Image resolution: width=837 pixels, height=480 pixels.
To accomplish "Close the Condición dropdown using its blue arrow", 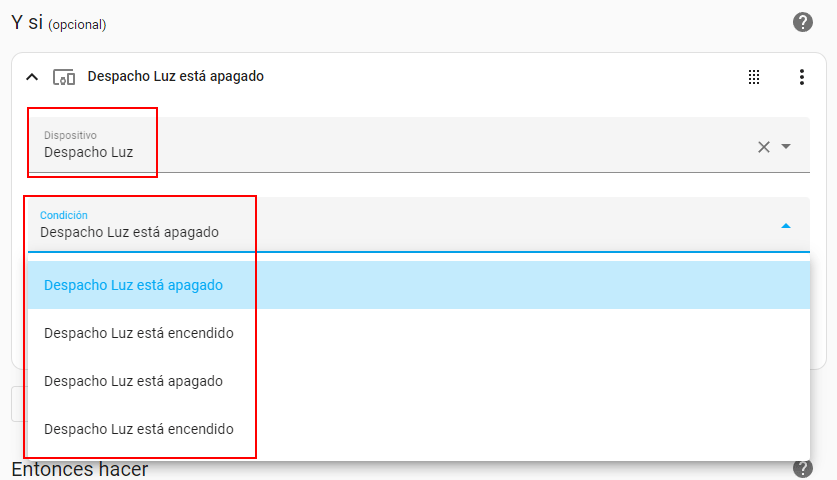I will [x=786, y=226].
